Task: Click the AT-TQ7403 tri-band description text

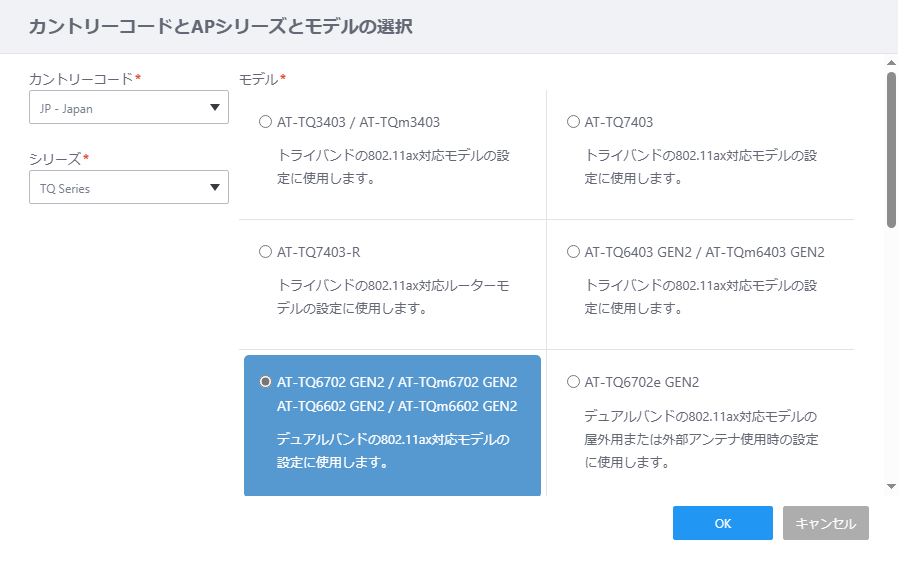Action: pos(700,167)
